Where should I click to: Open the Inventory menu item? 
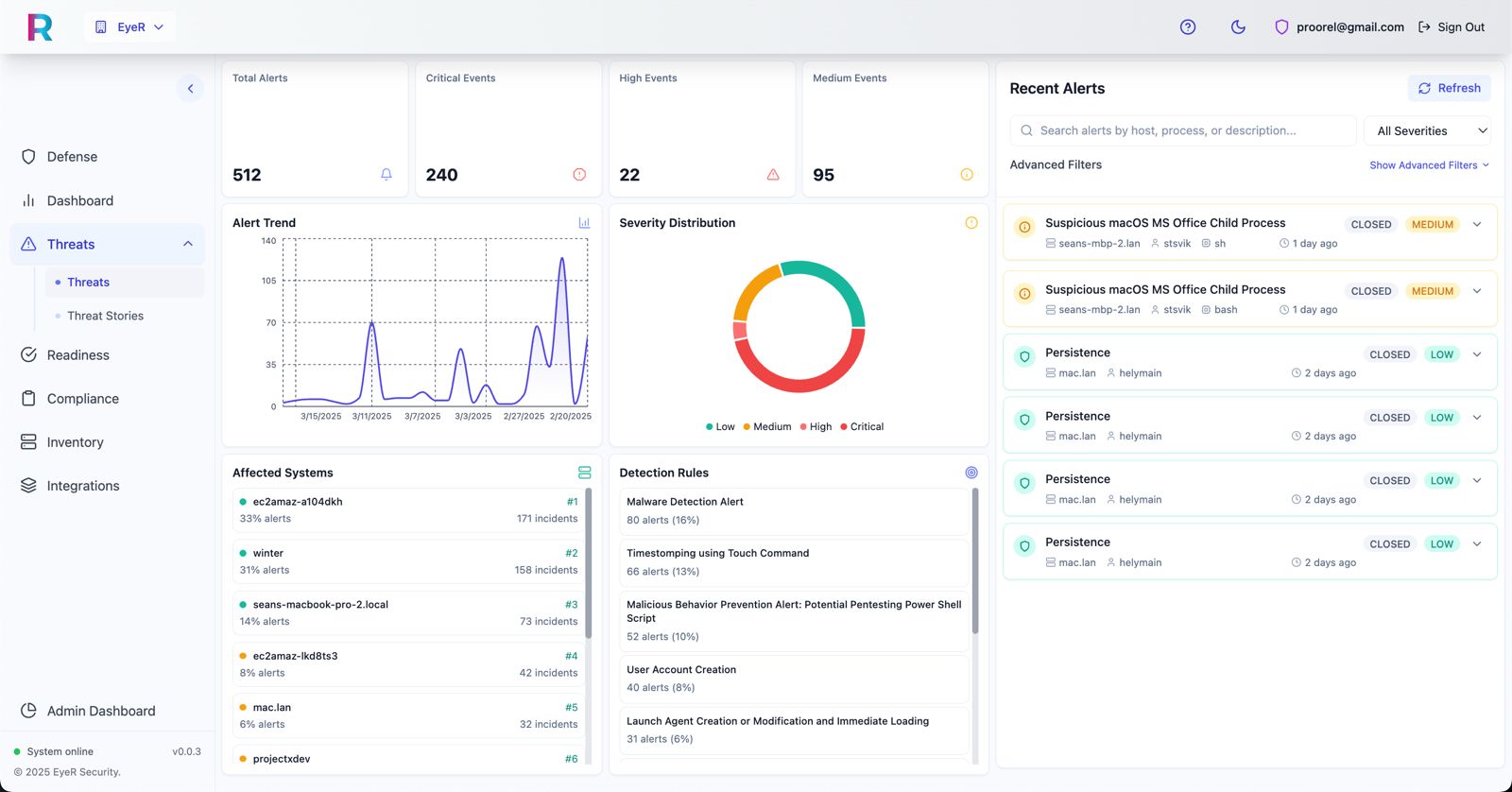[x=107, y=442]
